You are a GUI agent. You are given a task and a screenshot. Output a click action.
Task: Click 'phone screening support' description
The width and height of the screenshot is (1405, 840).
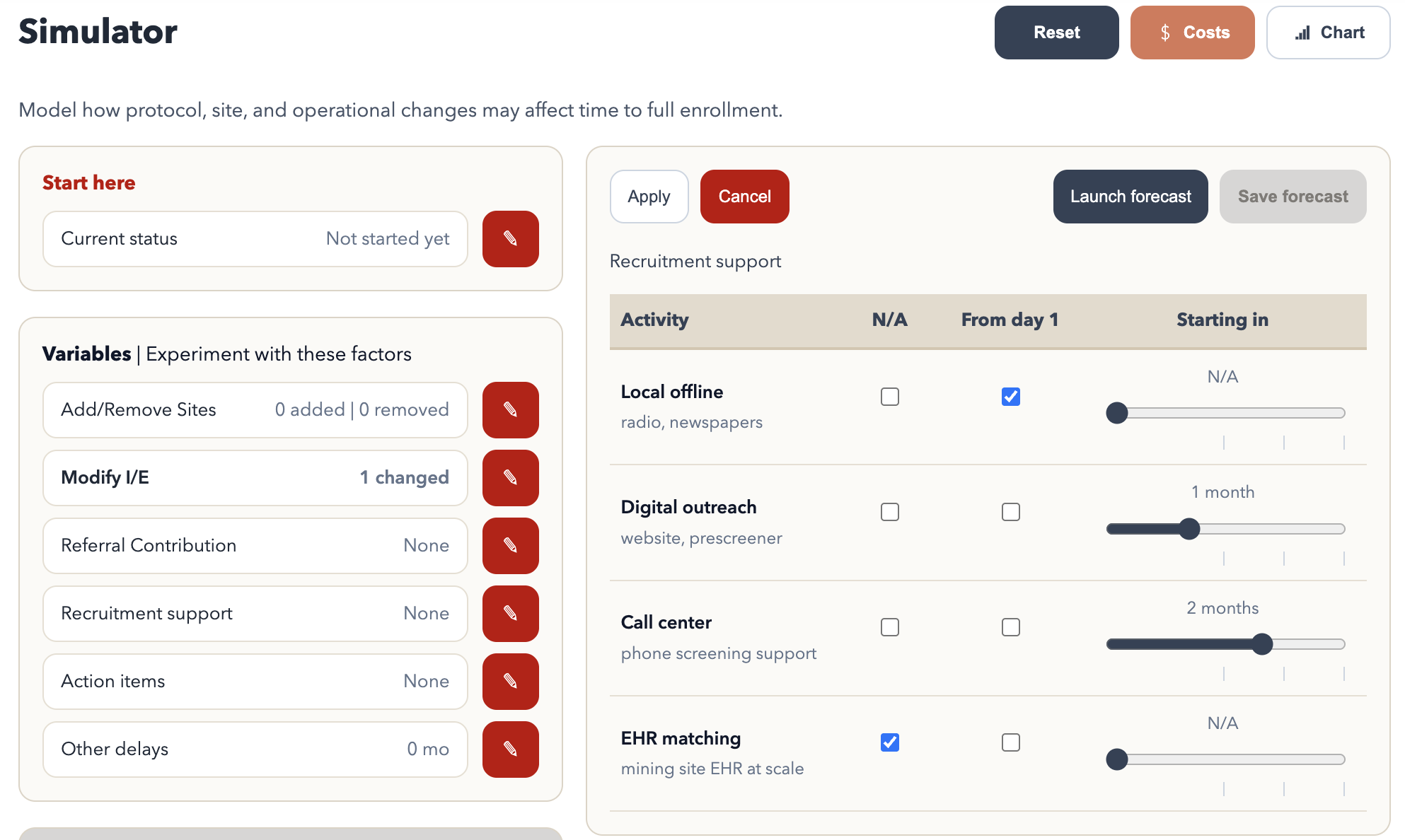[718, 653]
